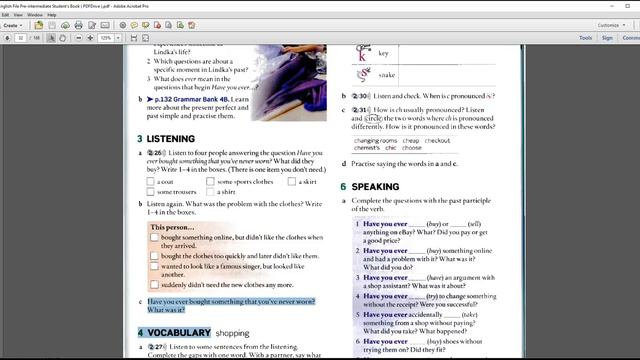640x360 pixels.
Task: Click the audio 2.30 track icon
Action: [361, 96]
